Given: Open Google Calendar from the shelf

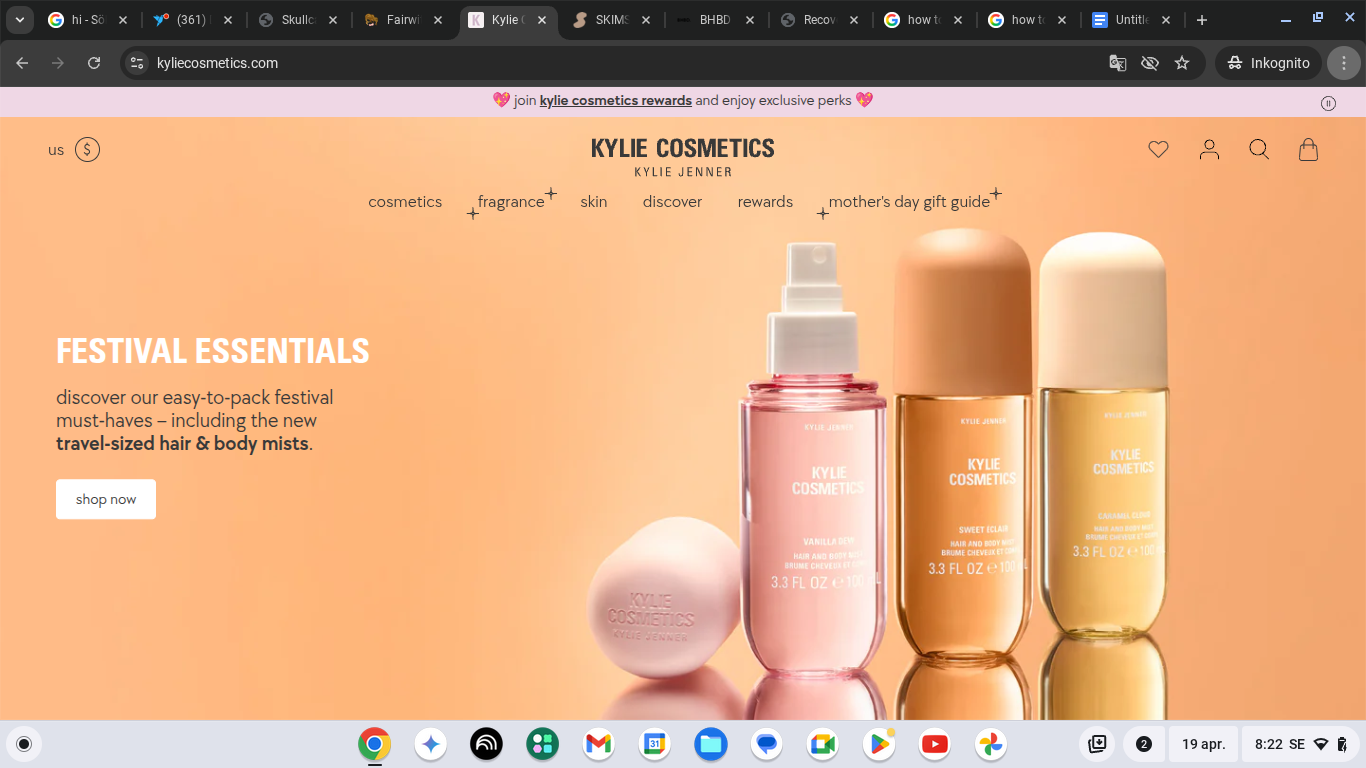Looking at the screenshot, I should click(655, 744).
